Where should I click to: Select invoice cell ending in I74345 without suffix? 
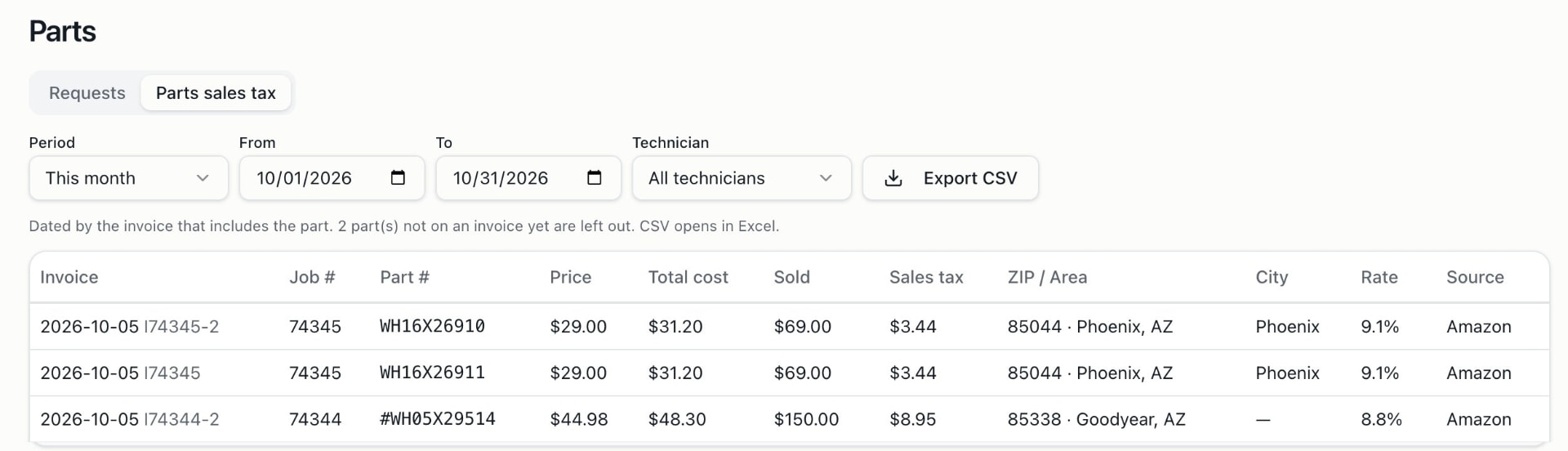tap(120, 373)
